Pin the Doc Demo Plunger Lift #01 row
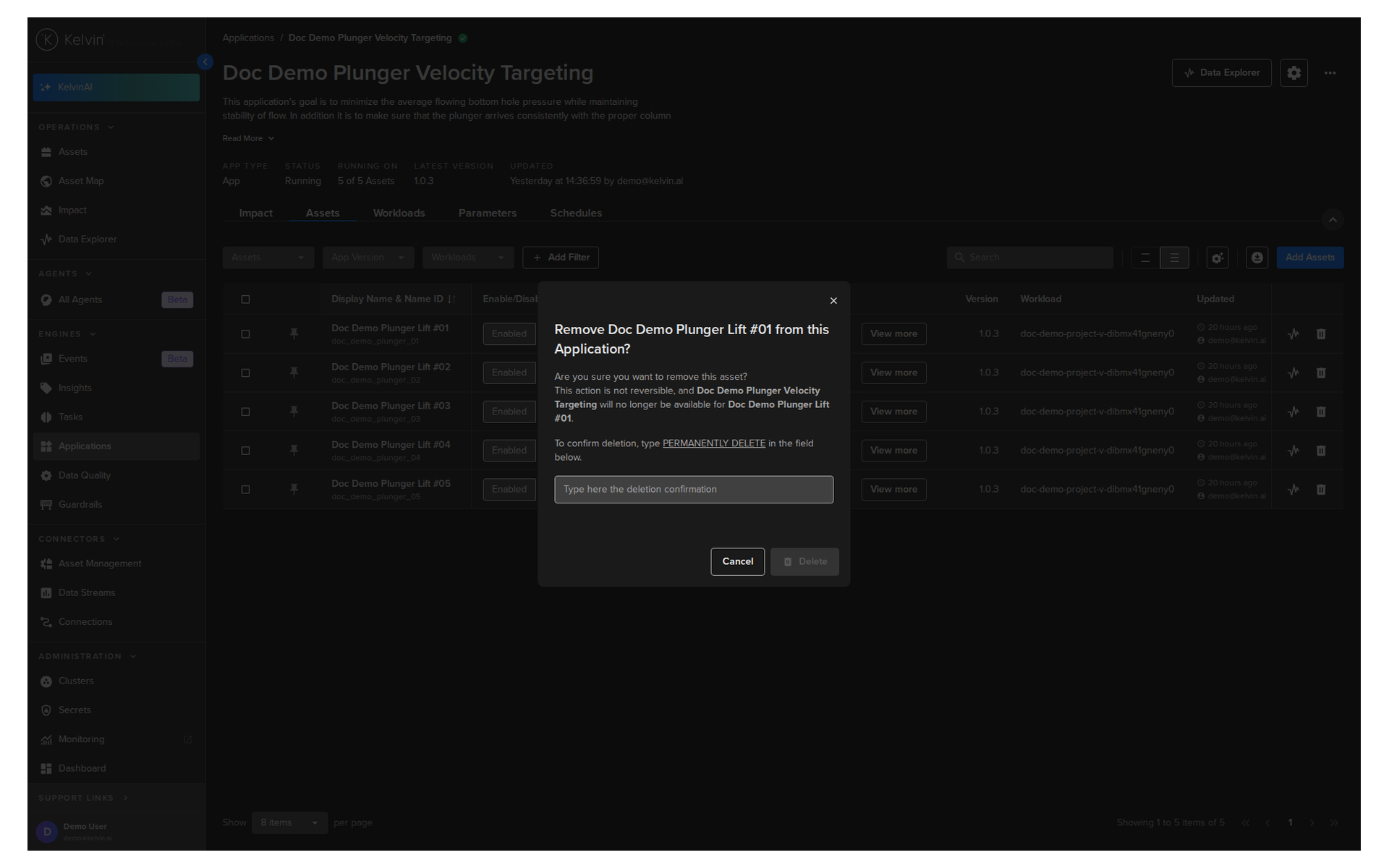1389x868 pixels. point(294,333)
